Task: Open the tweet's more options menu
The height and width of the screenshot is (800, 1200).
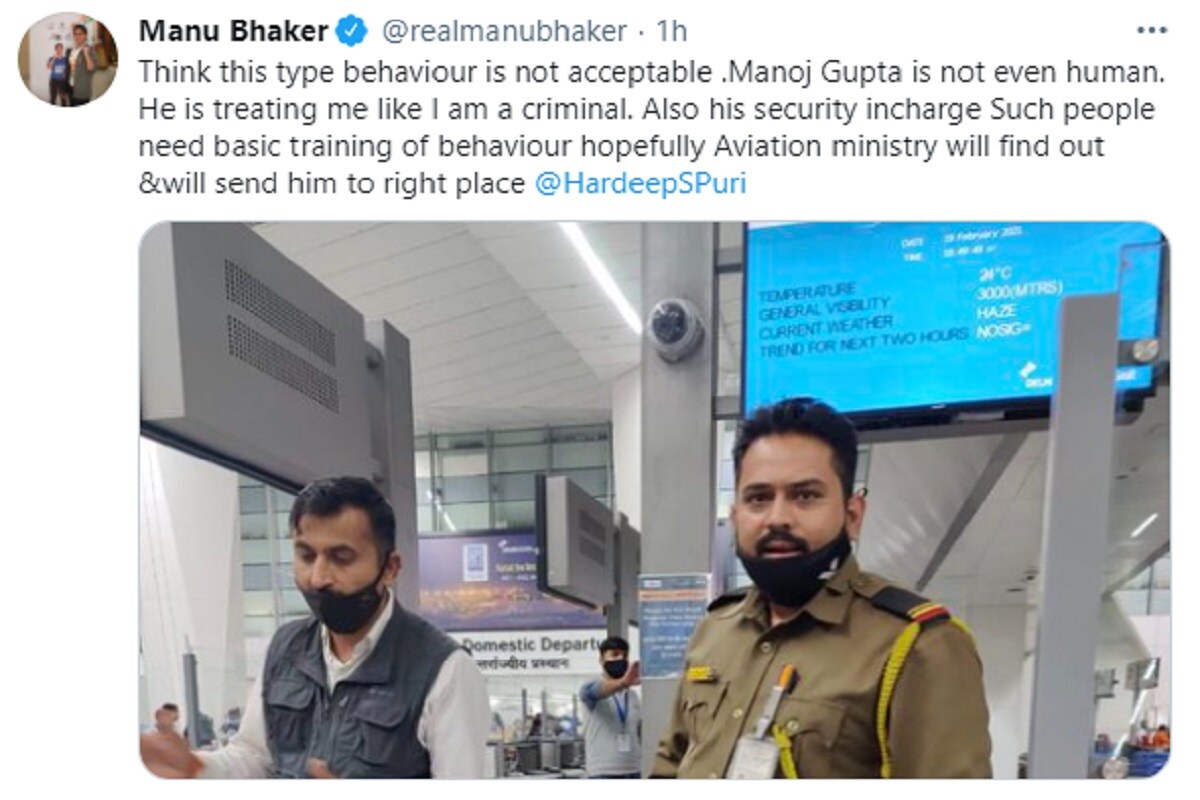Action: pyautogui.click(x=1151, y=31)
